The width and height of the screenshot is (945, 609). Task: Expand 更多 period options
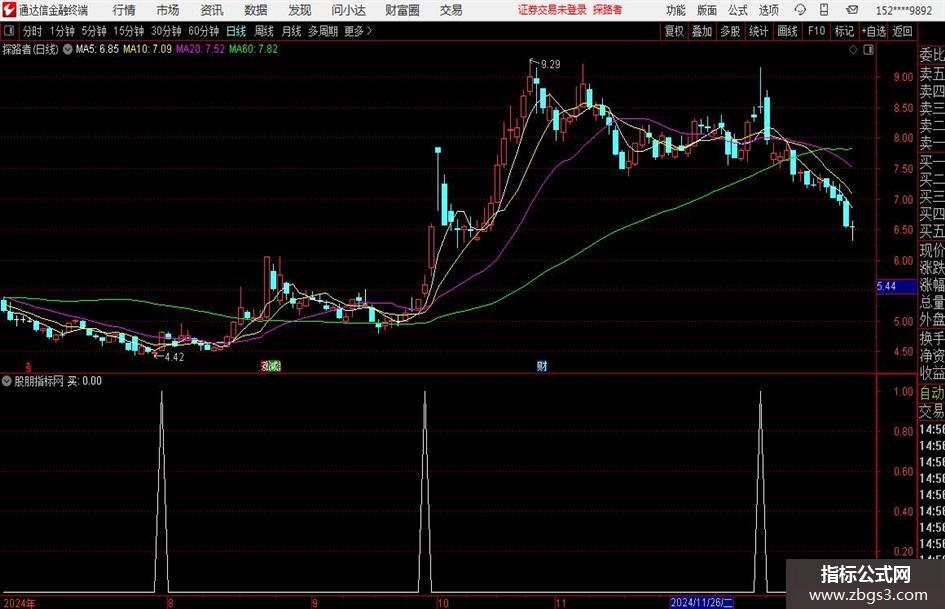[x=358, y=31]
